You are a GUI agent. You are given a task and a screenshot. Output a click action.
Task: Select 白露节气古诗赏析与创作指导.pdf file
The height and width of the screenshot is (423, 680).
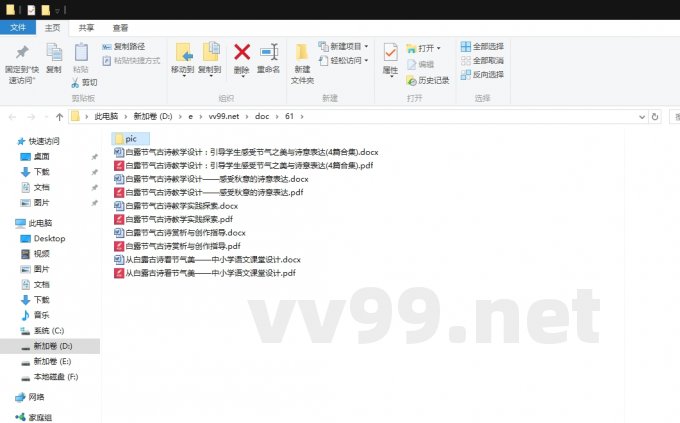[177, 246]
